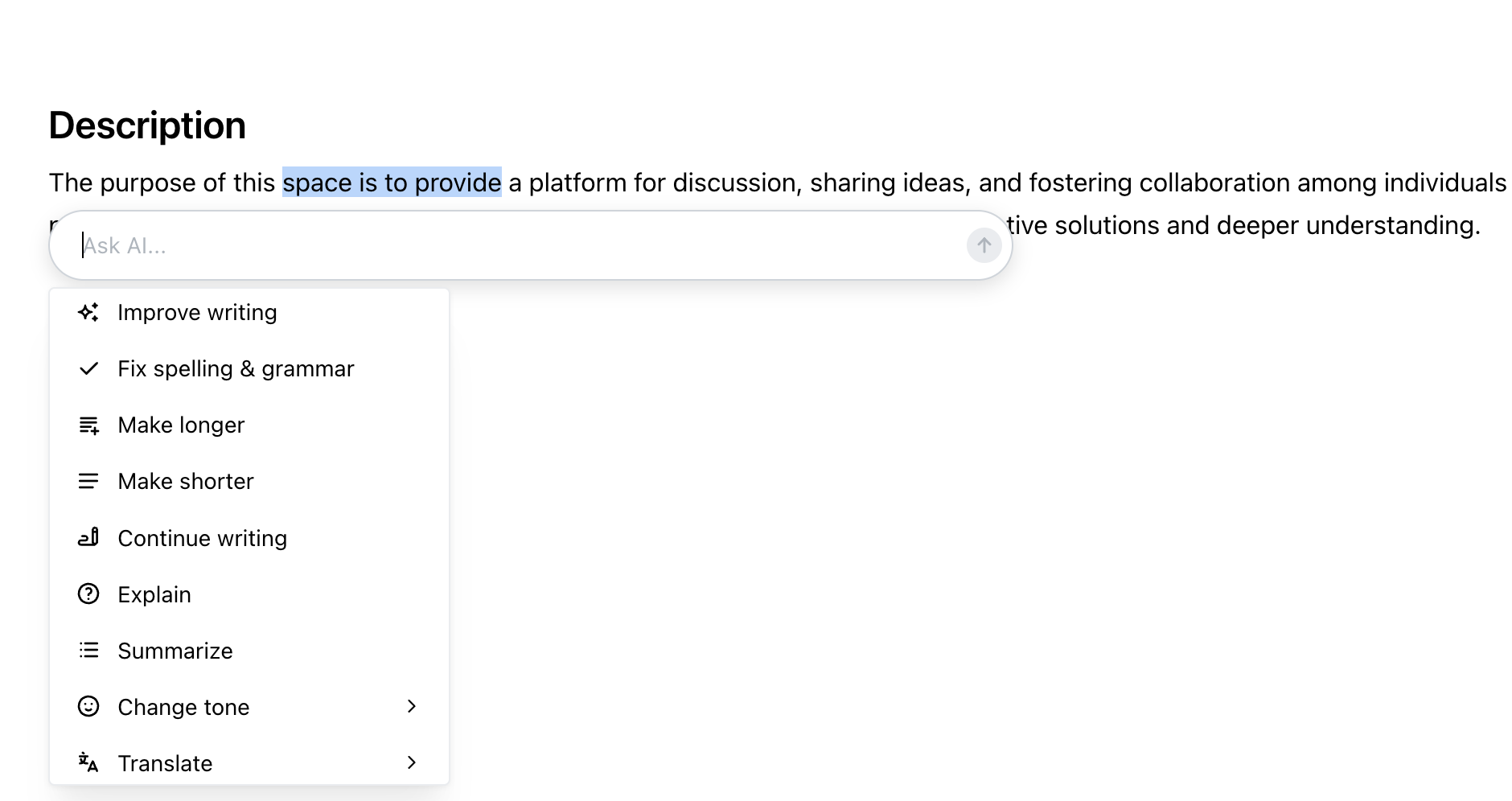
Task: Select Summarize in the AI menu
Action: [x=175, y=650]
